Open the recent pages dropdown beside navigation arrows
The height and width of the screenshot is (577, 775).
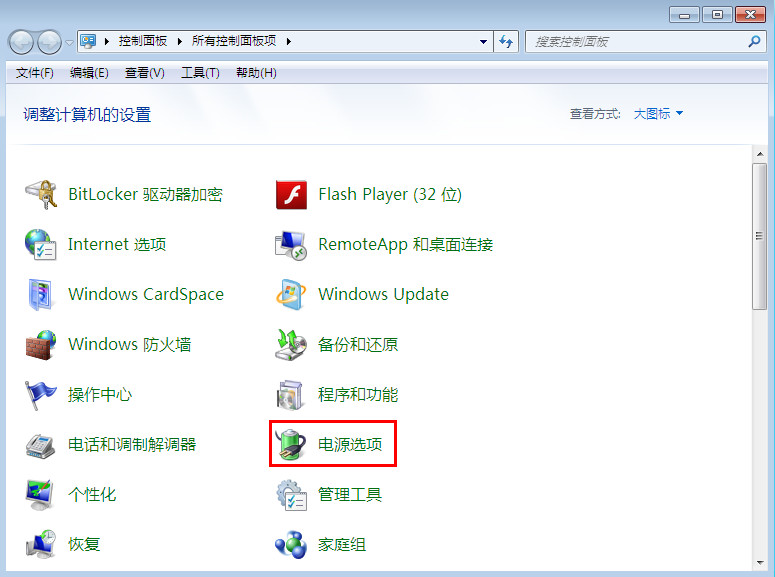pyautogui.click(x=69, y=42)
